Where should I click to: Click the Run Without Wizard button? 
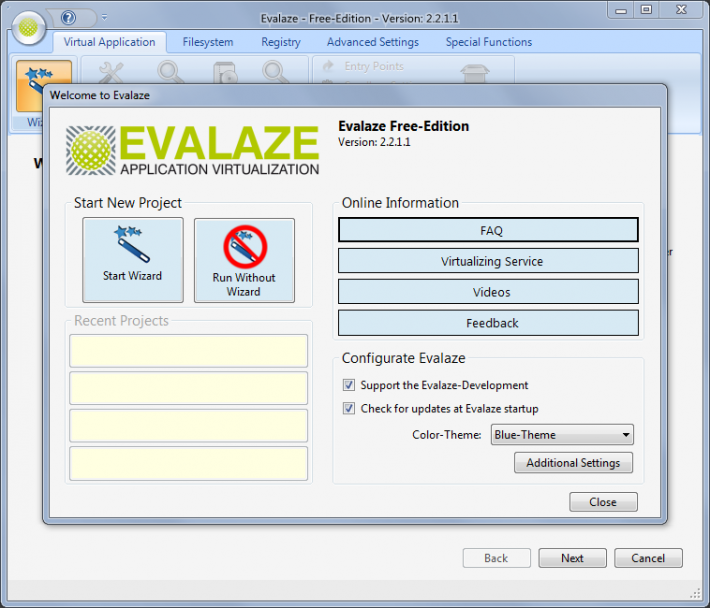tap(244, 260)
